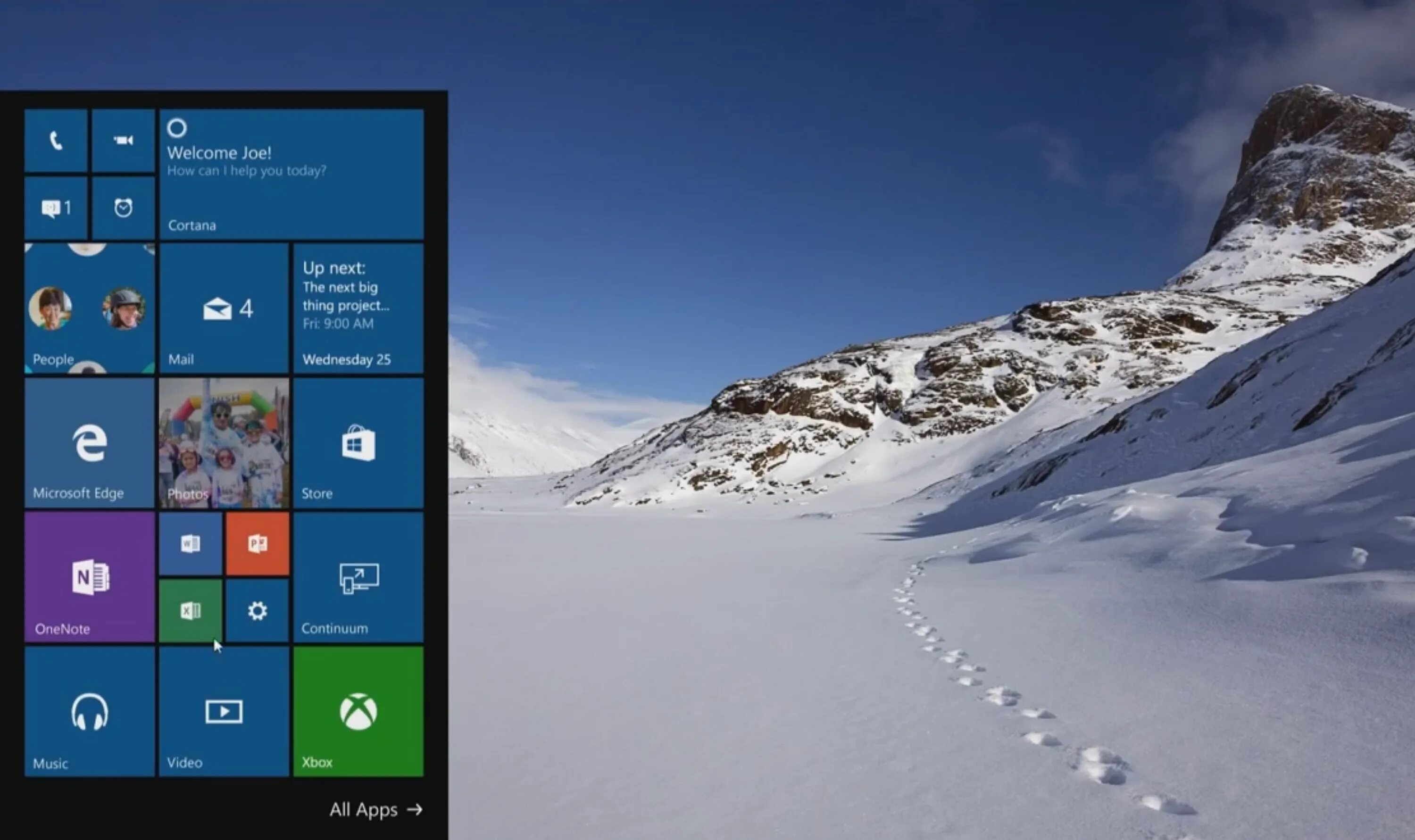Click the Cortana welcome tile

291,175
